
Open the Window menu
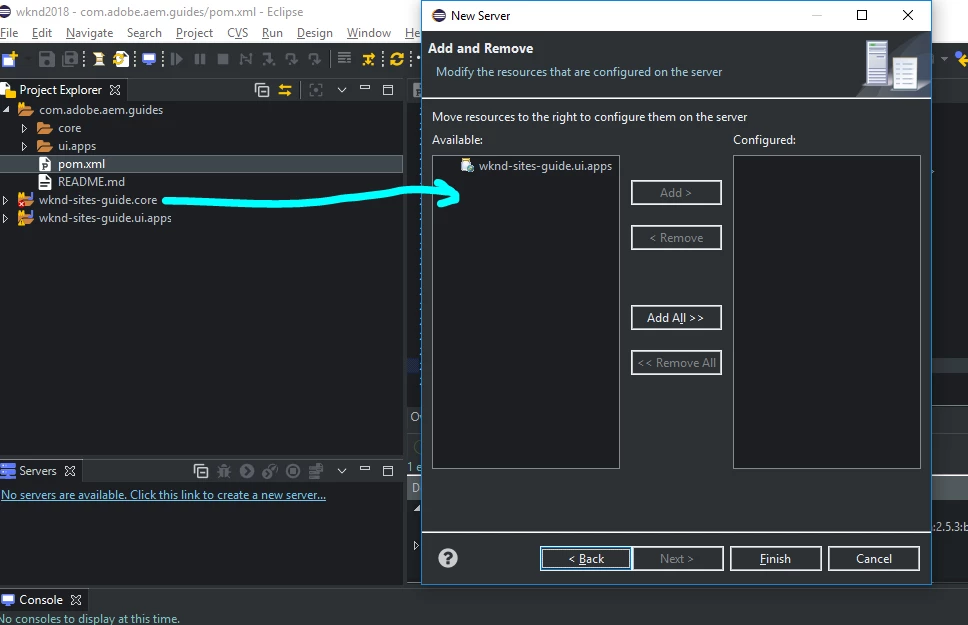[x=369, y=33]
